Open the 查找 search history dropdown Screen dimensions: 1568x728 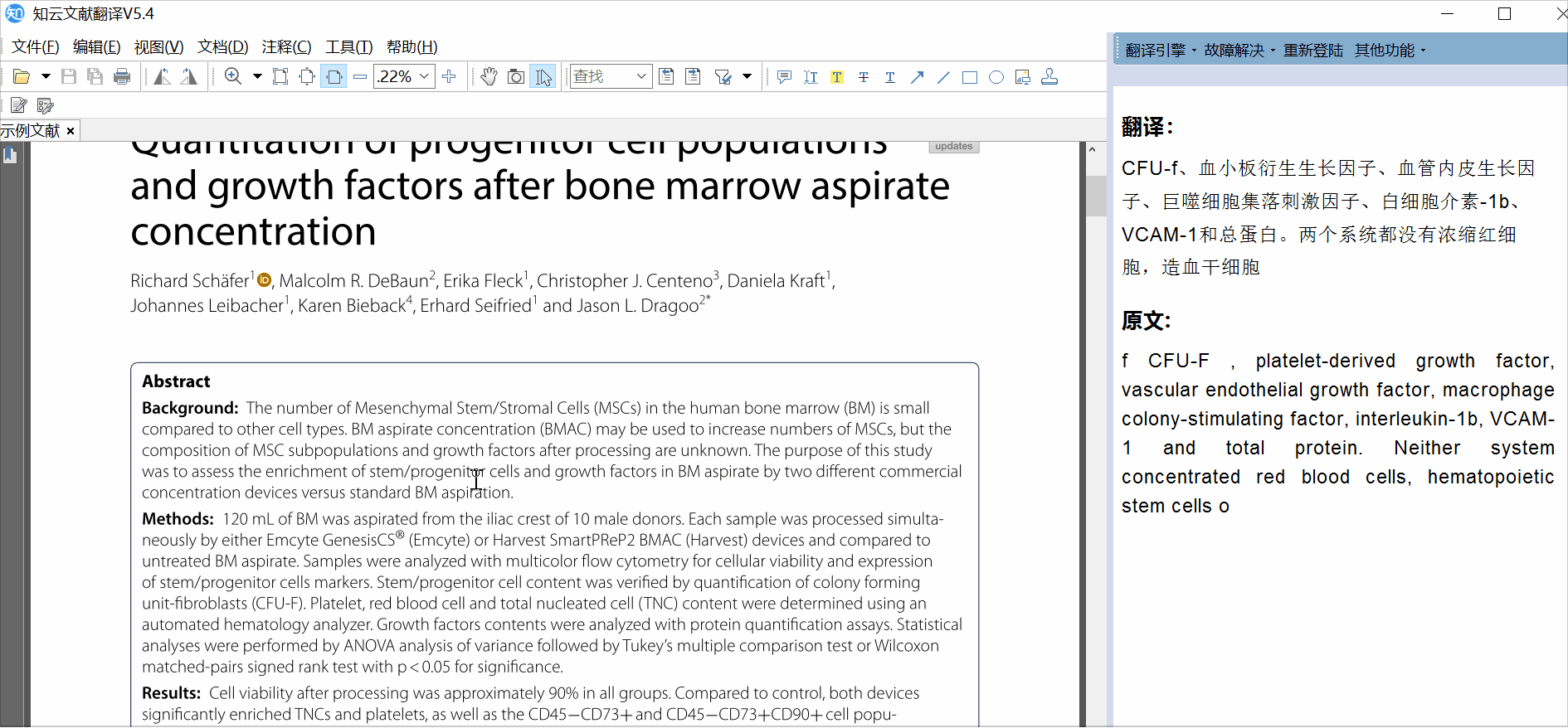point(641,77)
